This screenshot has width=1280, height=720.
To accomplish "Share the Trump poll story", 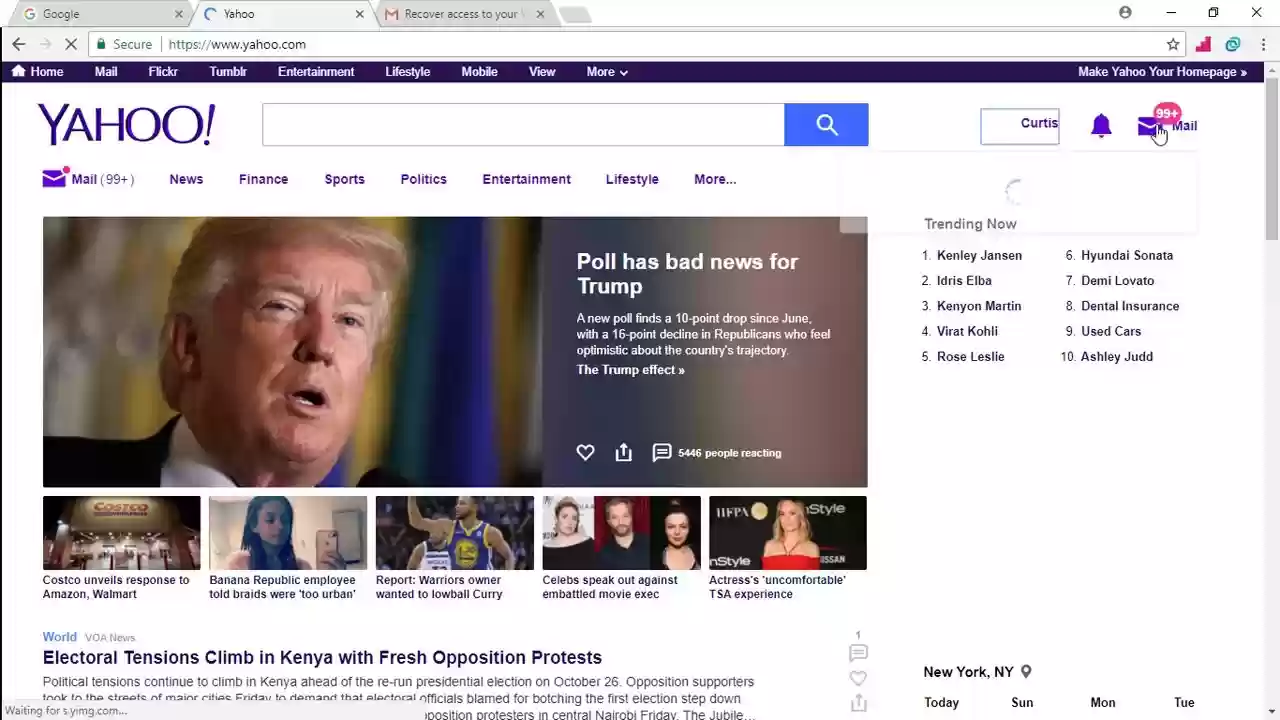I will point(623,453).
